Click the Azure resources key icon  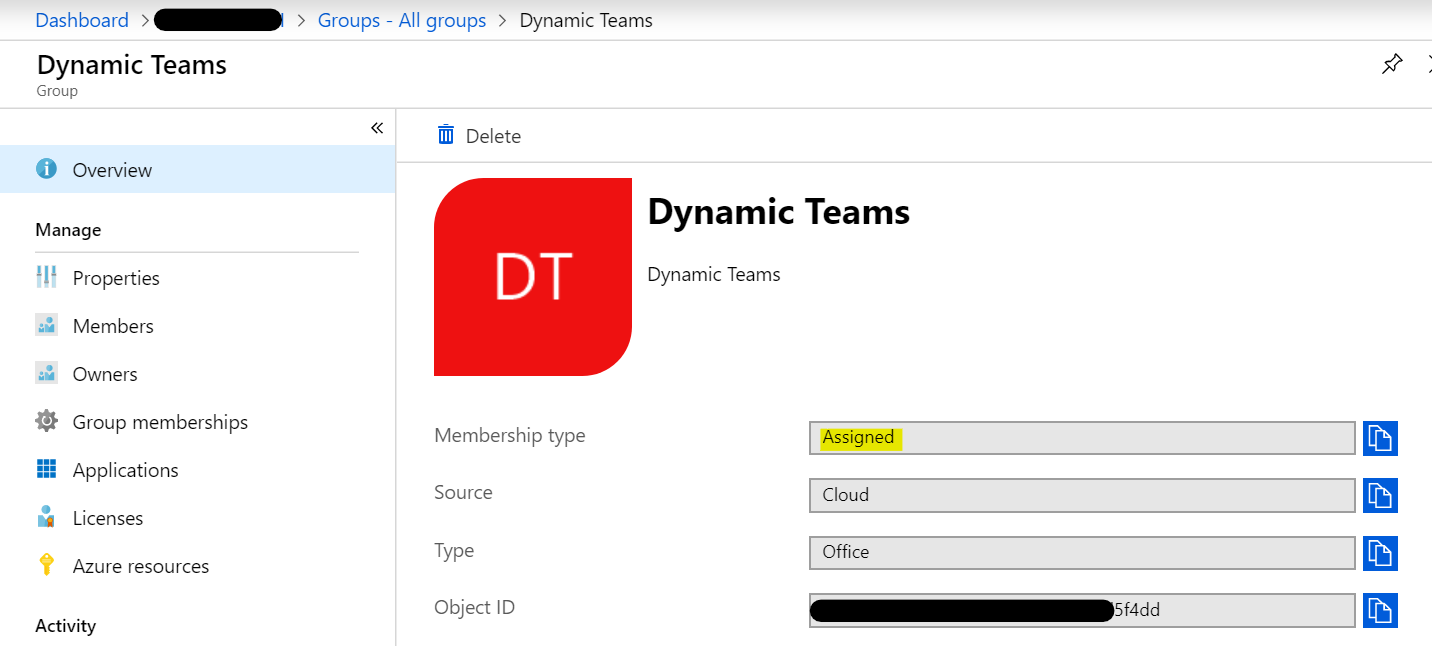click(x=46, y=566)
